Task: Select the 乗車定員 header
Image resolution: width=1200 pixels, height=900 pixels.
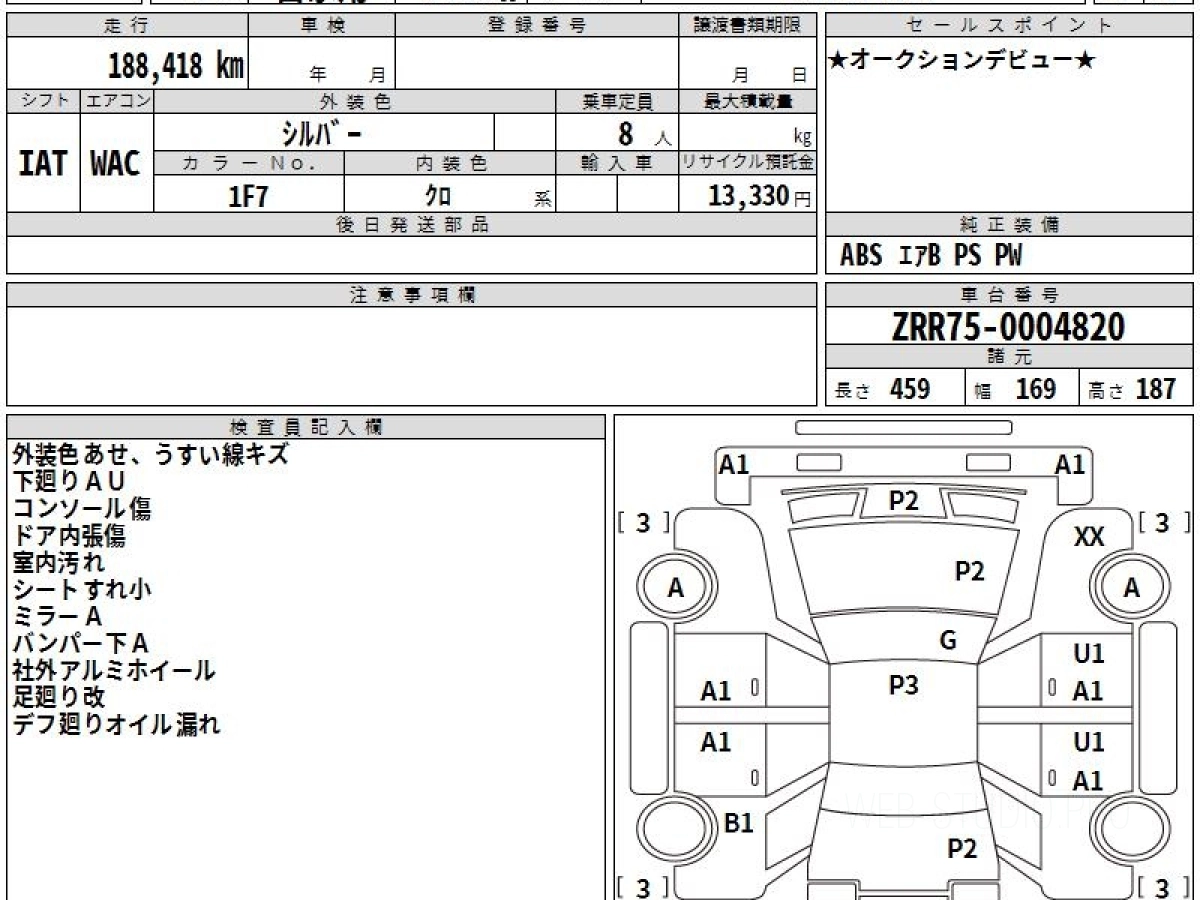Action: click(617, 101)
